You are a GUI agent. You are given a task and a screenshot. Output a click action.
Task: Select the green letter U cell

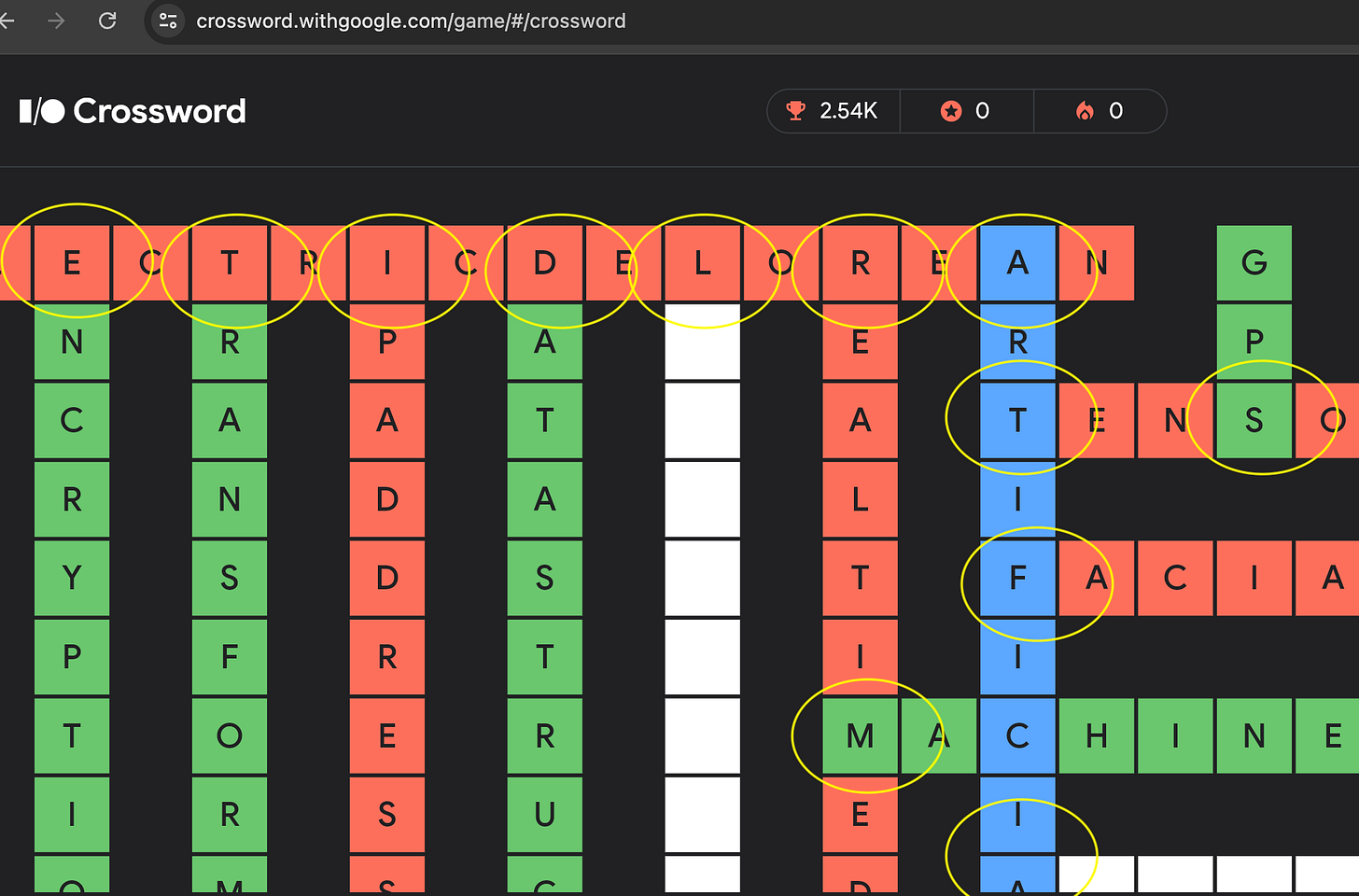pos(544,814)
